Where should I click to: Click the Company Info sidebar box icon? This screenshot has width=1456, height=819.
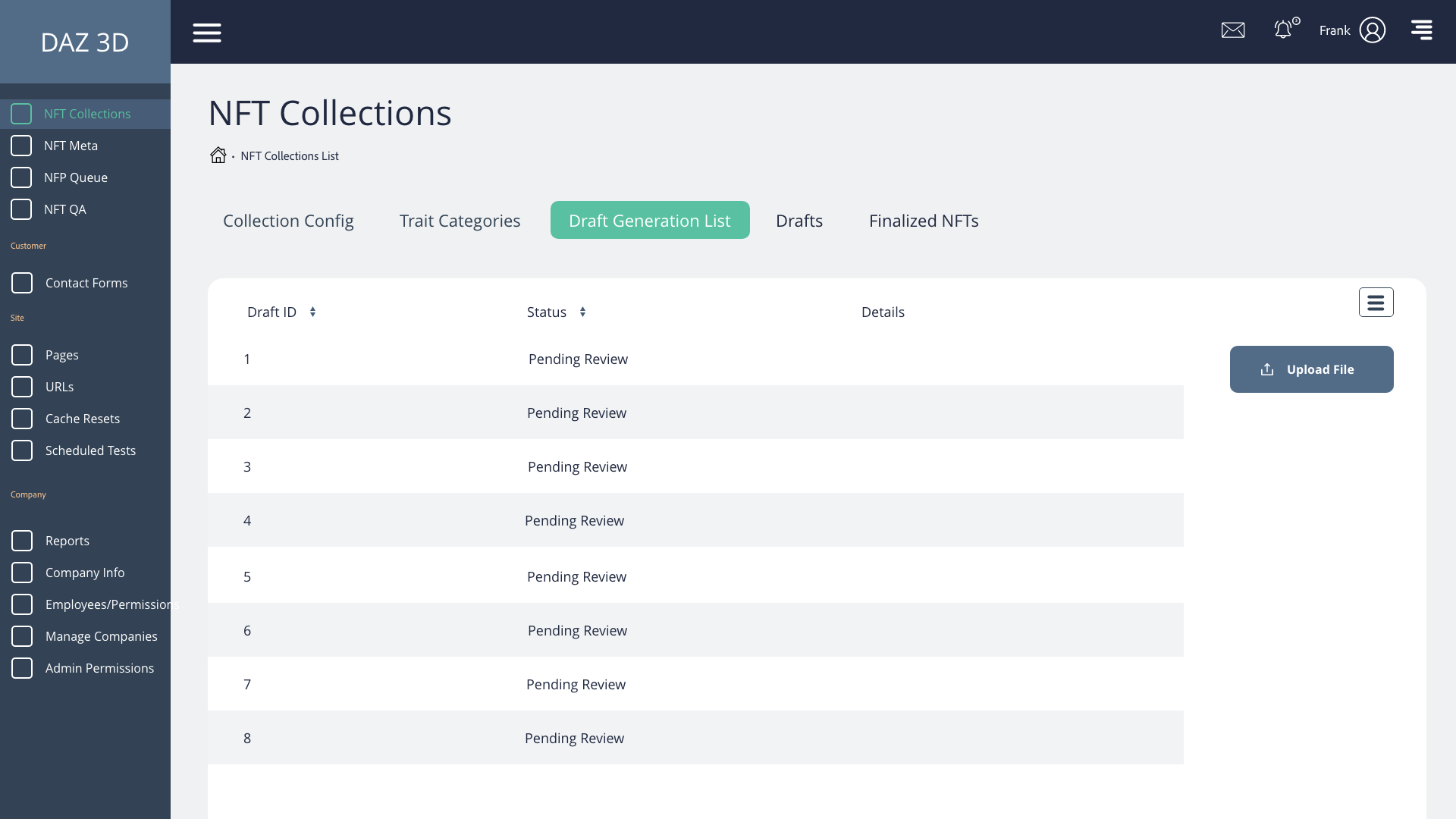tap(22, 573)
